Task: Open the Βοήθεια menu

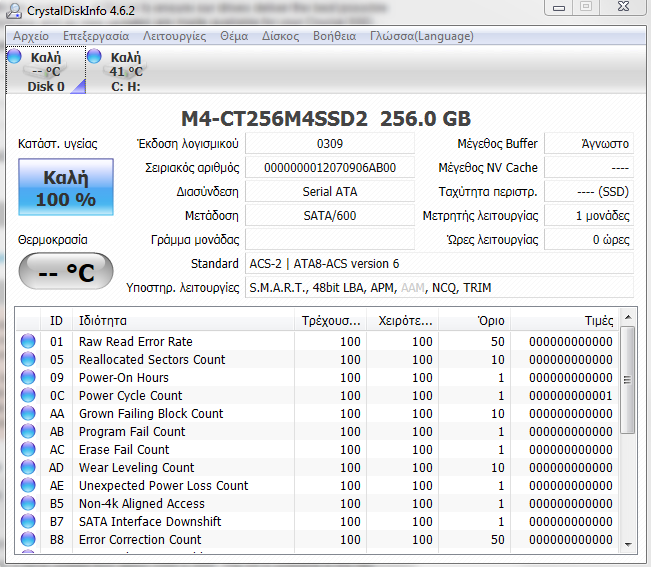Action: click(334, 36)
